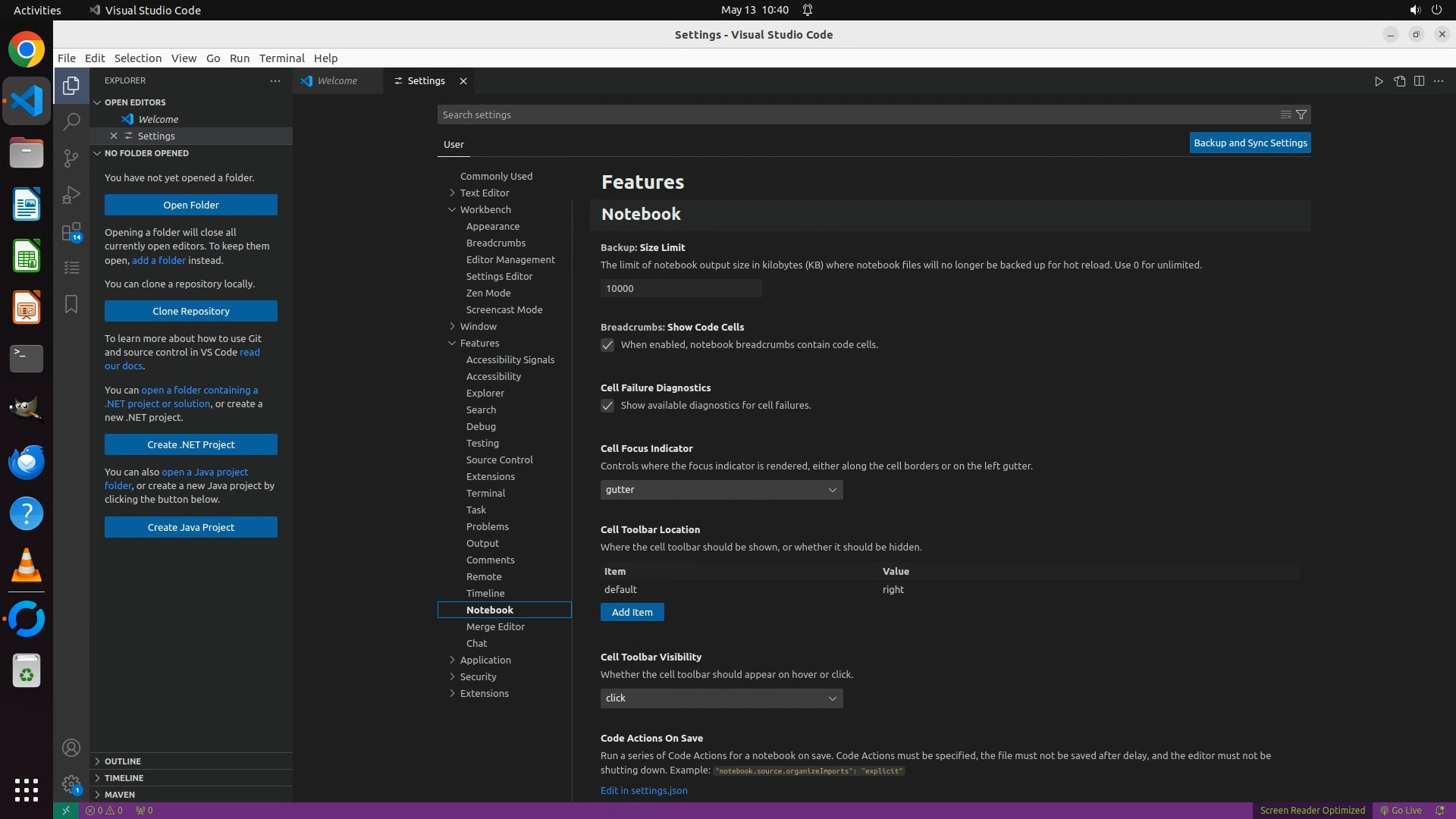Open Cell Focus Indicator gutter dropdown
1456x819 pixels.
(x=721, y=490)
